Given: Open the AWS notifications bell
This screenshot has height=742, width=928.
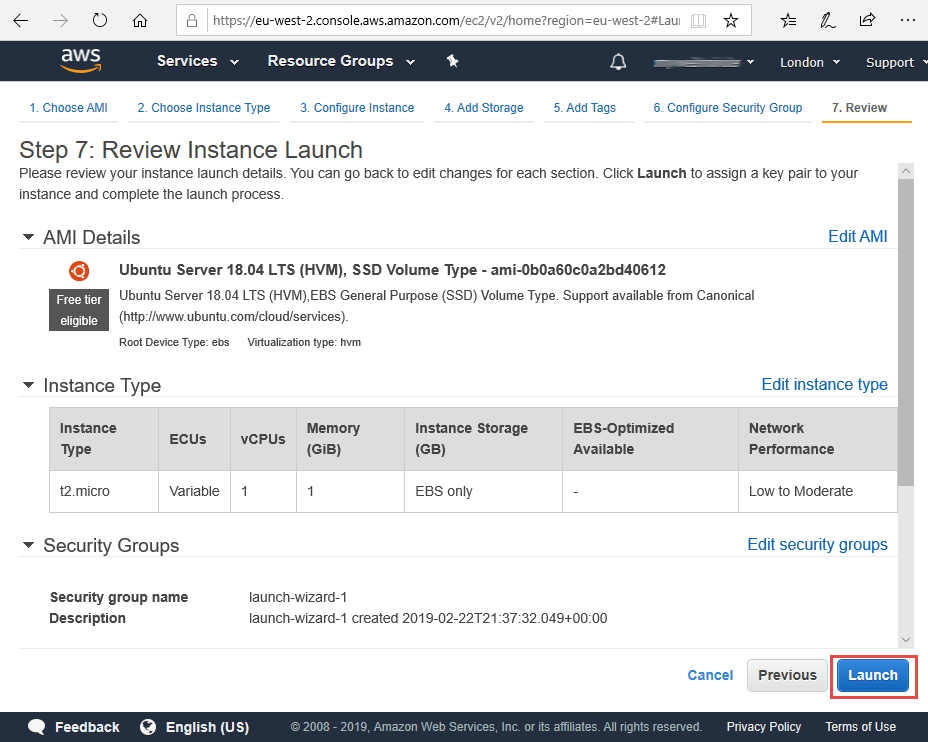Looking at the screenshot, I should pyautogui.click(x=618, y=62).
